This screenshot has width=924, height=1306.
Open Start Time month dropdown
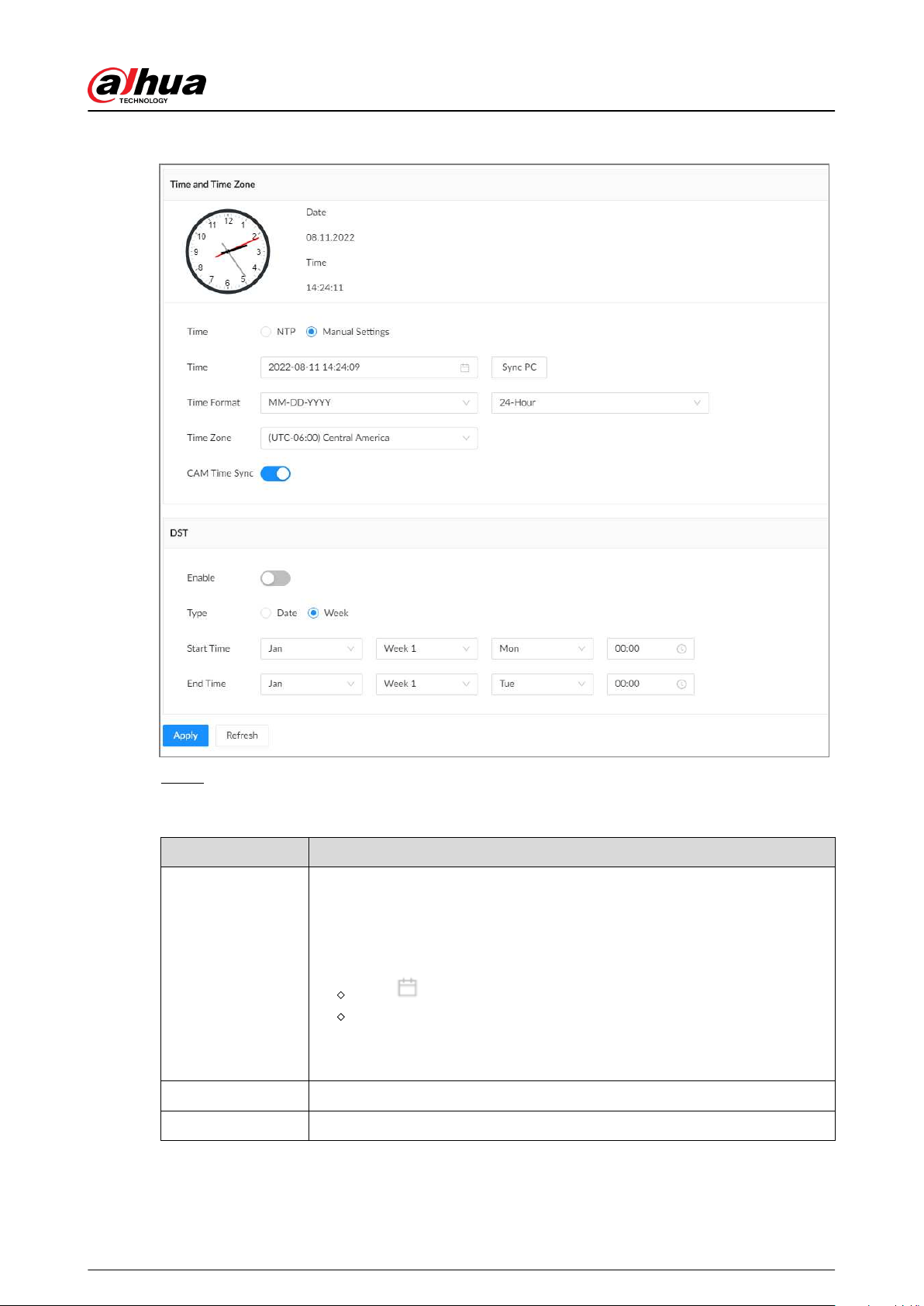point(312,649)
